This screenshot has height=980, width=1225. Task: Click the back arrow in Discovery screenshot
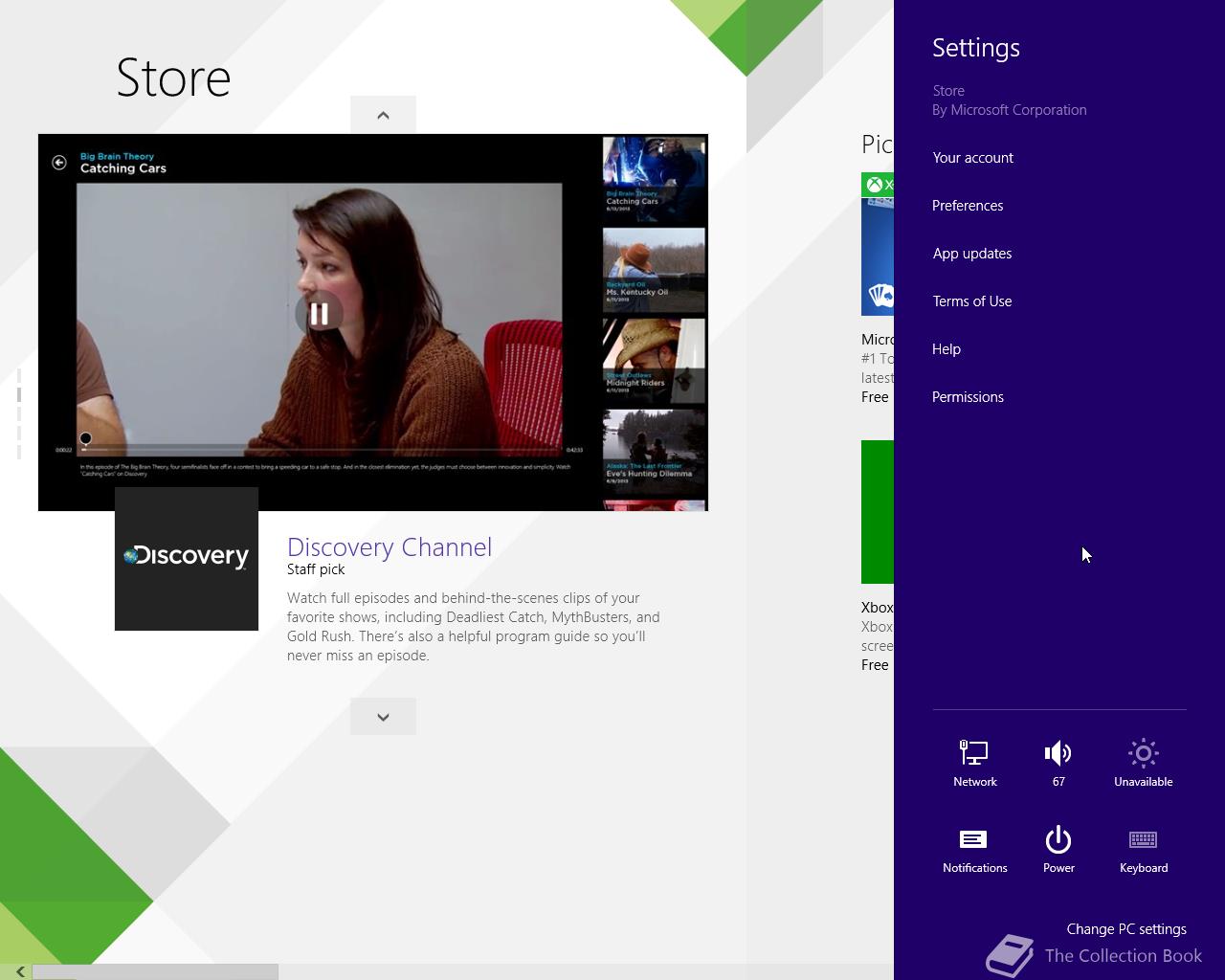pyautogui.click(x=59, y=163)
